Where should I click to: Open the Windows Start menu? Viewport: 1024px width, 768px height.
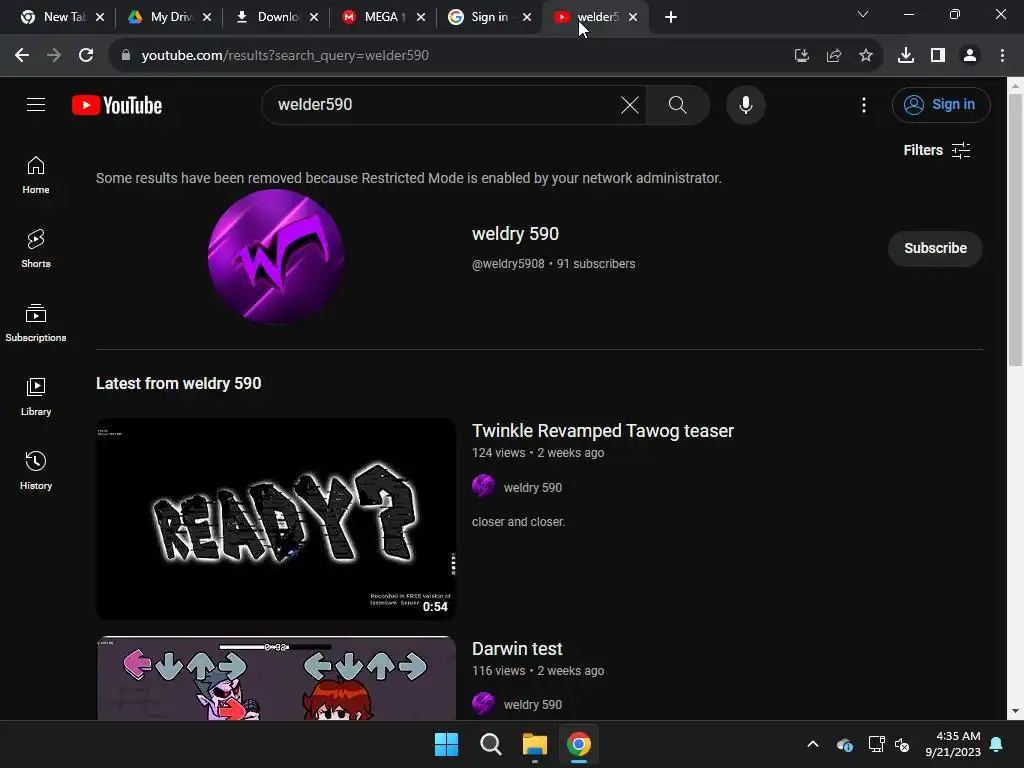(447, 744)
